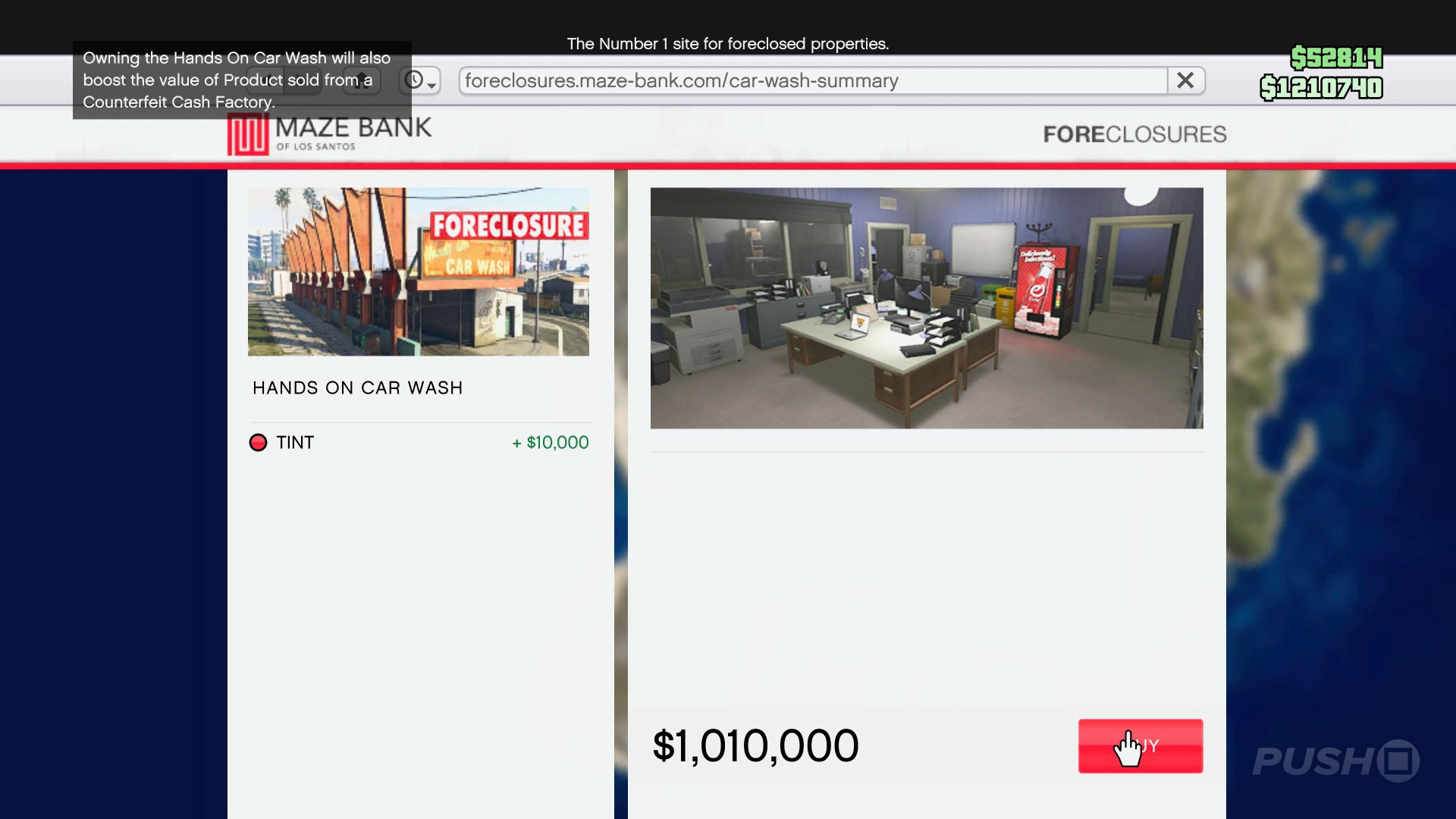Image resolution: width=1456 pixels, height=819 pixels.
Task: Click the stop-loading X in the address bar
Action: (1185, 80)
